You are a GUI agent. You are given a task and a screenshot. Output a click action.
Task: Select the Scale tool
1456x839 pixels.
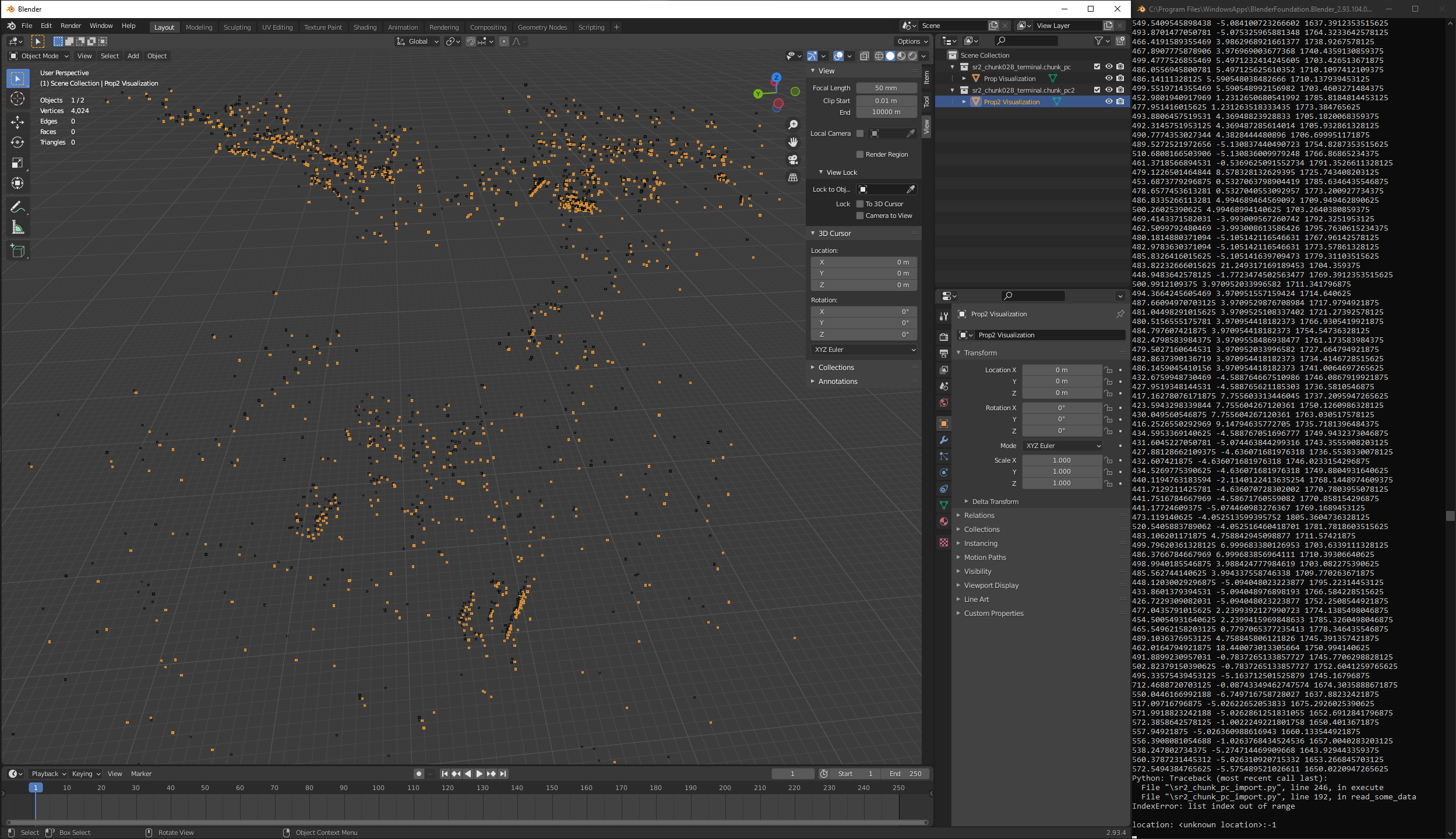tap(17, 163)
